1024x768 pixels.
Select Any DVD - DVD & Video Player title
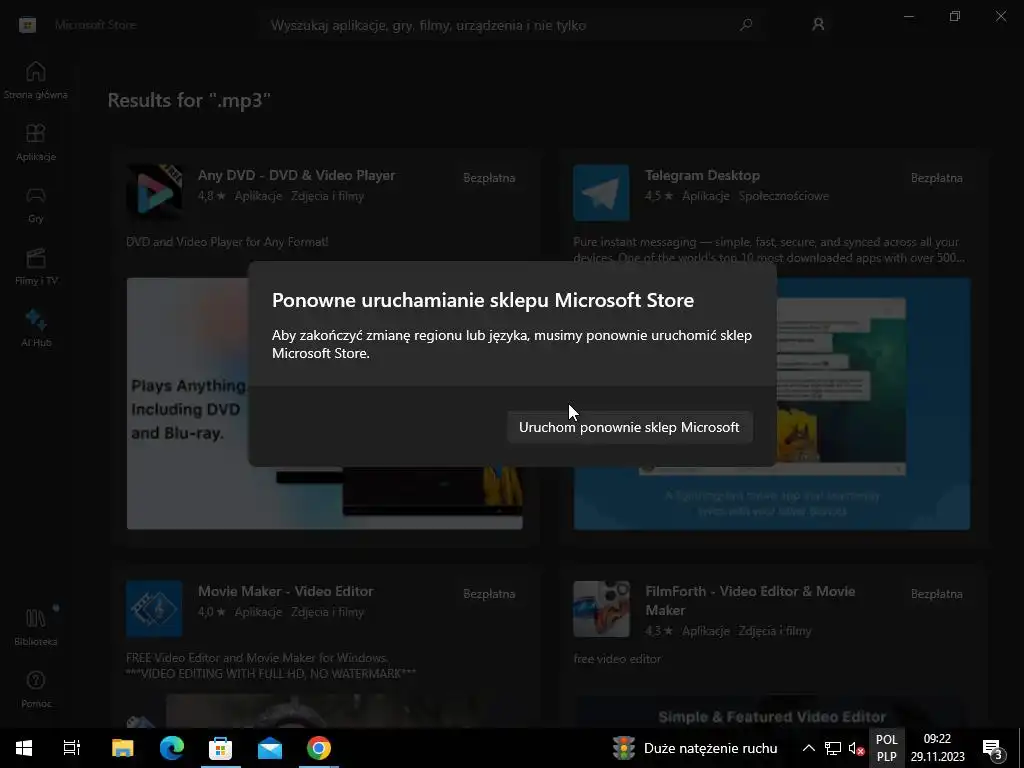pyautogui.click(x=296, y=176)
